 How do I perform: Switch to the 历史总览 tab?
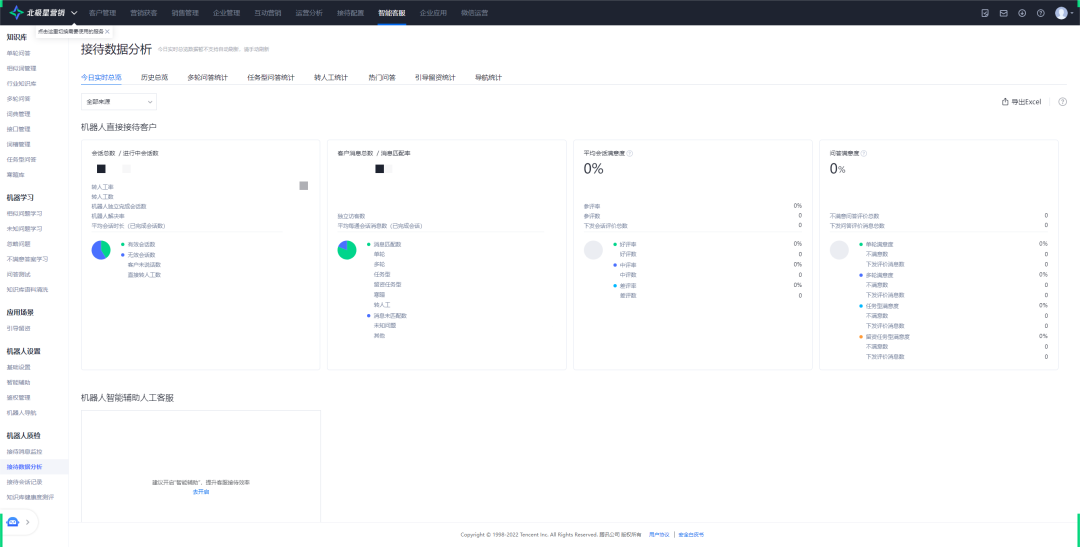(x=154, y=78)
